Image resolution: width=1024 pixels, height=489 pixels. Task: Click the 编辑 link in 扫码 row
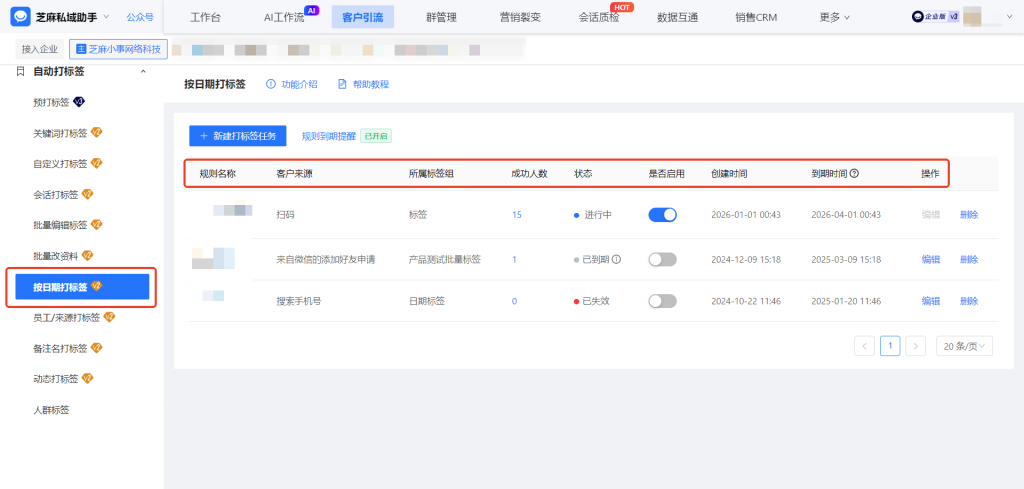click(x=931, y=215)
